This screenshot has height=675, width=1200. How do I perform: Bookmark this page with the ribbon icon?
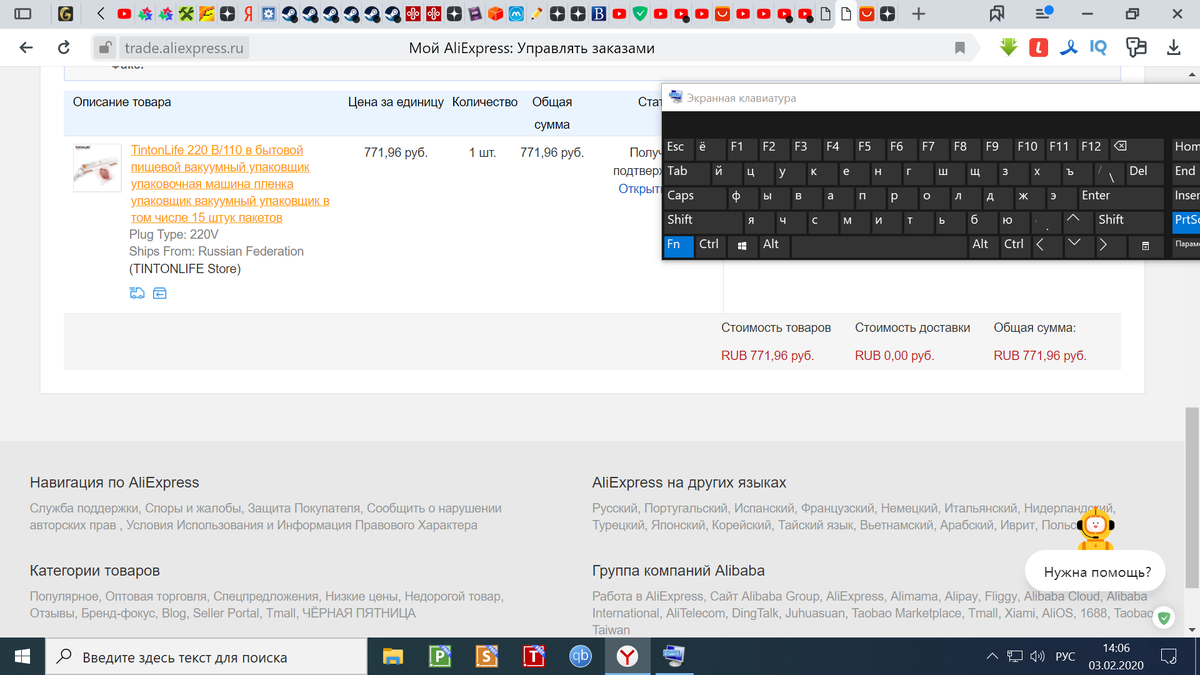[x=960, y=48]
